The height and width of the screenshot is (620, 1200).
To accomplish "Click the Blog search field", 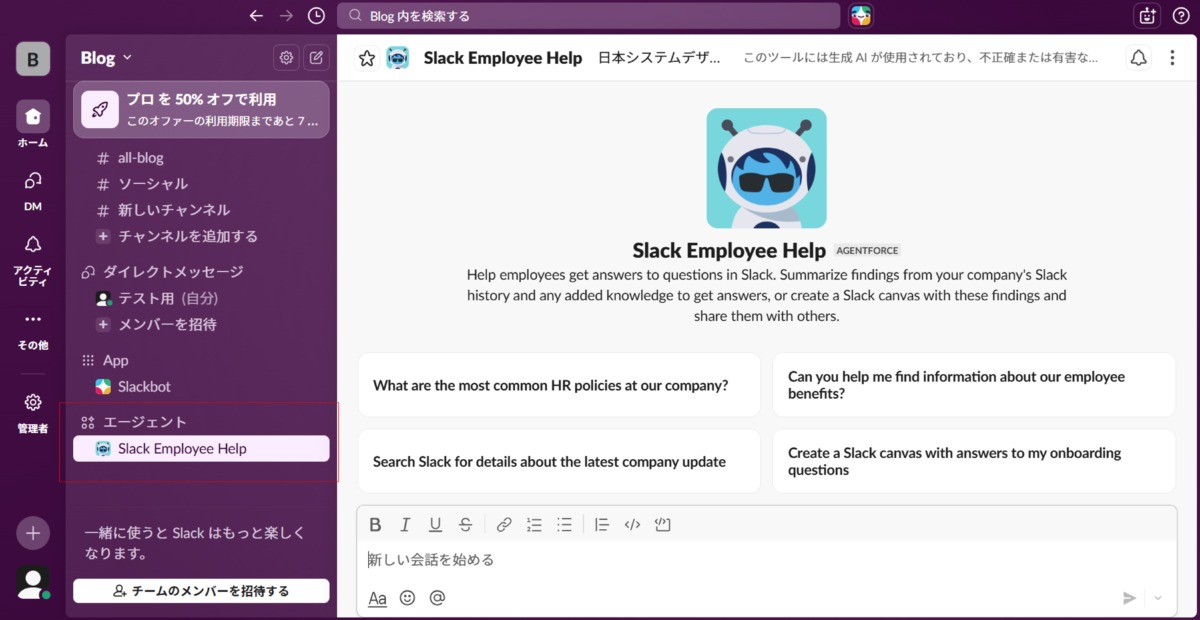I will [x=588, y=16].
